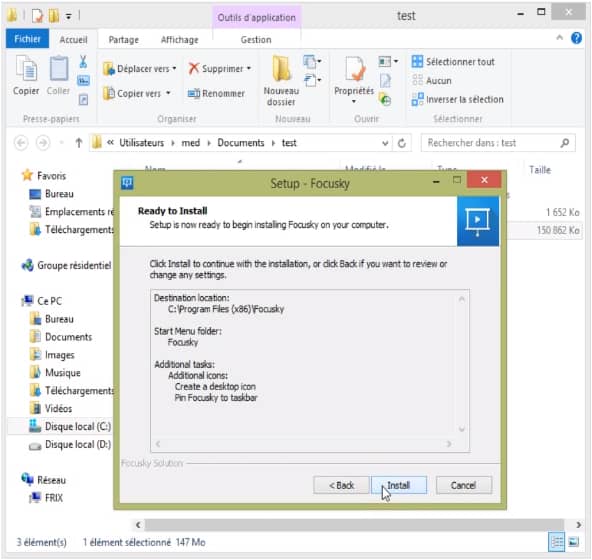Select Documents under Ce PC
592x560 pixels.
coord(61,337)
